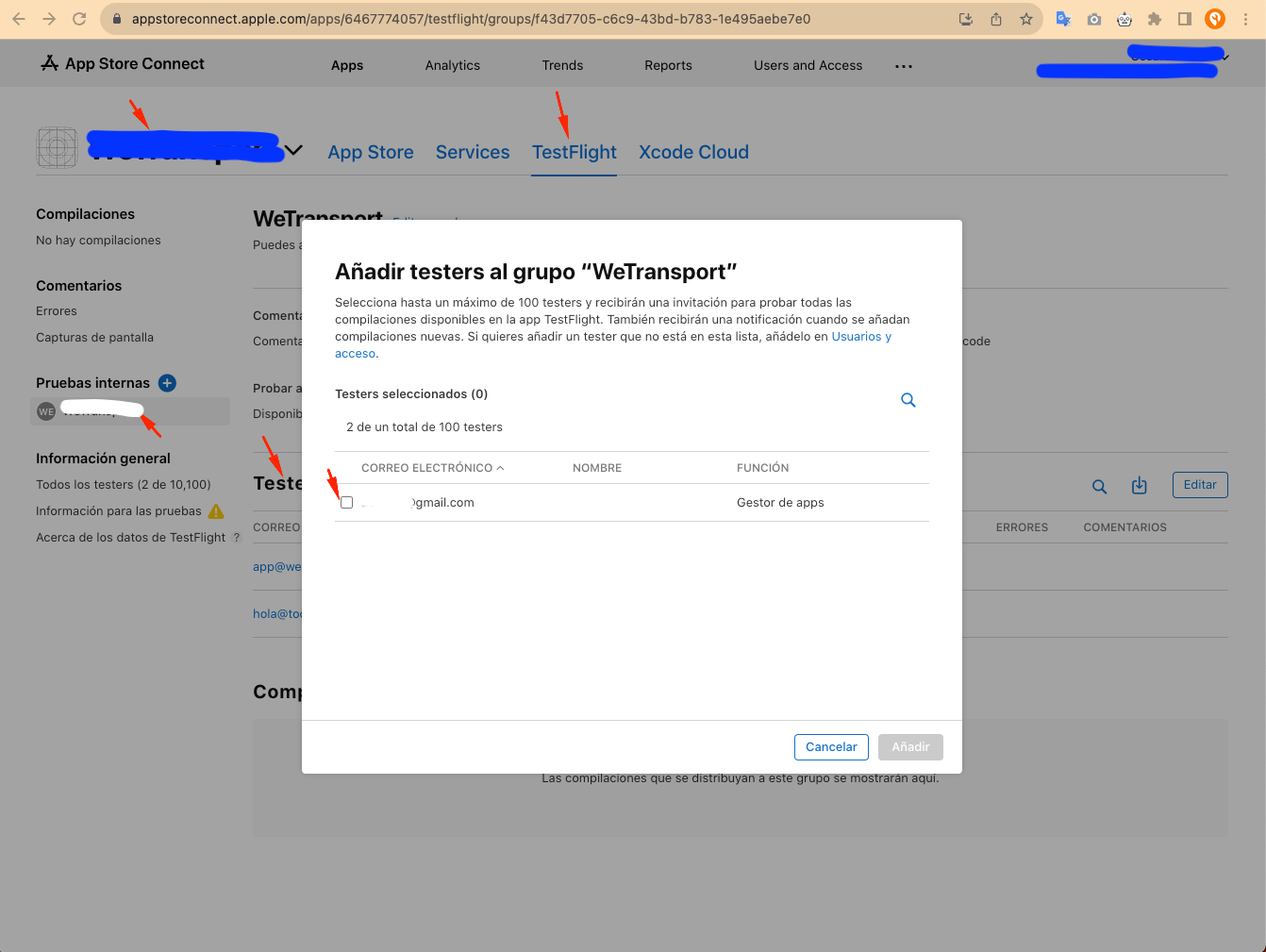Screen dimensions: 1266x952
Task: Go forward using the browser forward arrow
Action: pos(49,19)
